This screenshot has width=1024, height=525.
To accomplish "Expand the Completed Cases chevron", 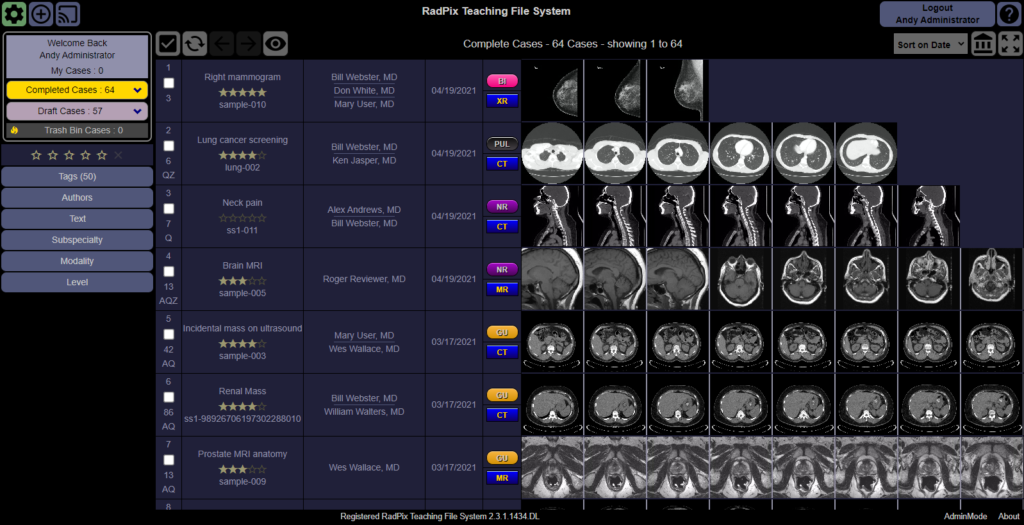I will (x=137, y=90).
